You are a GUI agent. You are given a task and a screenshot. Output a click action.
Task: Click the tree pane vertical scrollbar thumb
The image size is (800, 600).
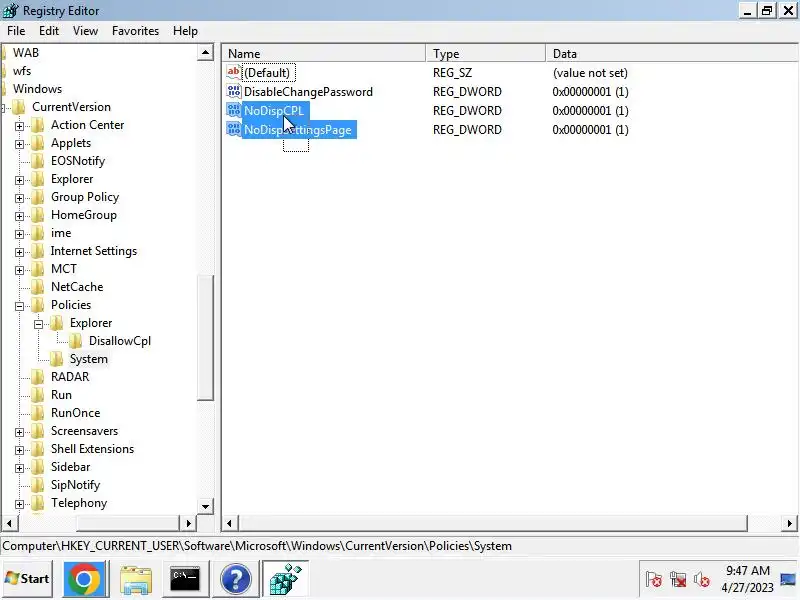[x=205, y=338]
